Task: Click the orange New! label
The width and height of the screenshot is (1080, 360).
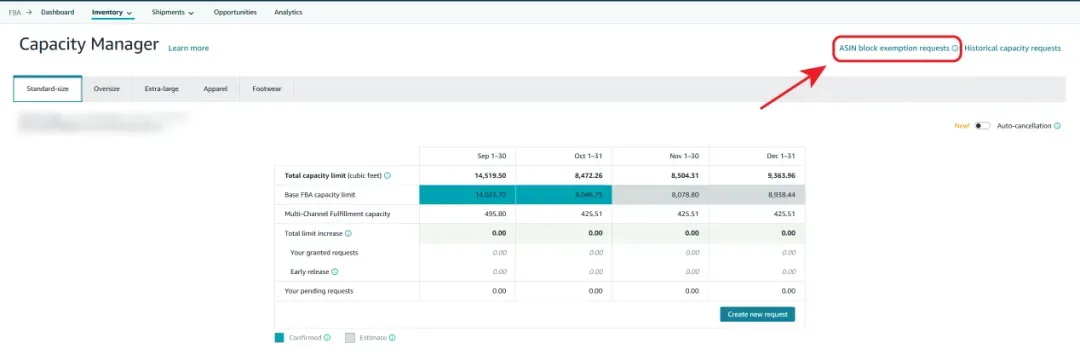Action: [962, 126]
